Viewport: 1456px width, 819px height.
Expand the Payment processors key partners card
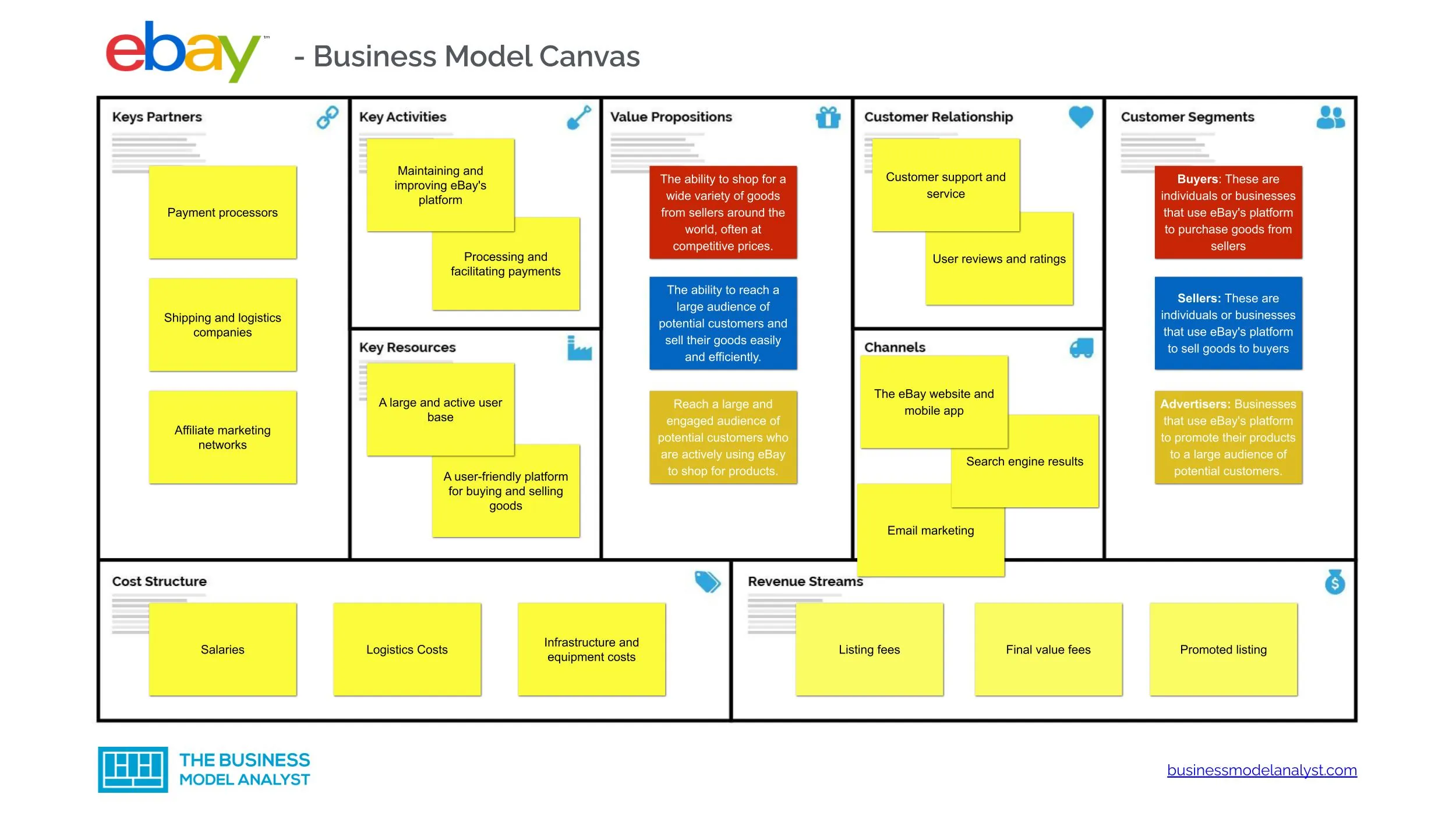(222, 212)
